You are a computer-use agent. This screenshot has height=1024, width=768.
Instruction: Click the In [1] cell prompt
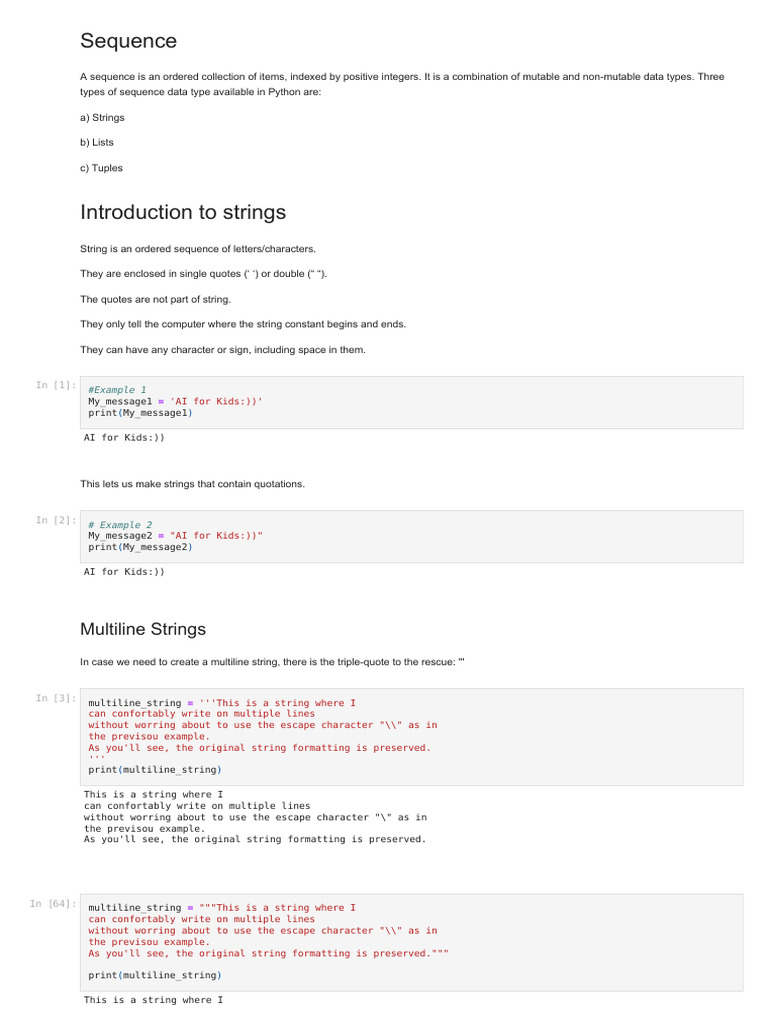click(55, 385)
